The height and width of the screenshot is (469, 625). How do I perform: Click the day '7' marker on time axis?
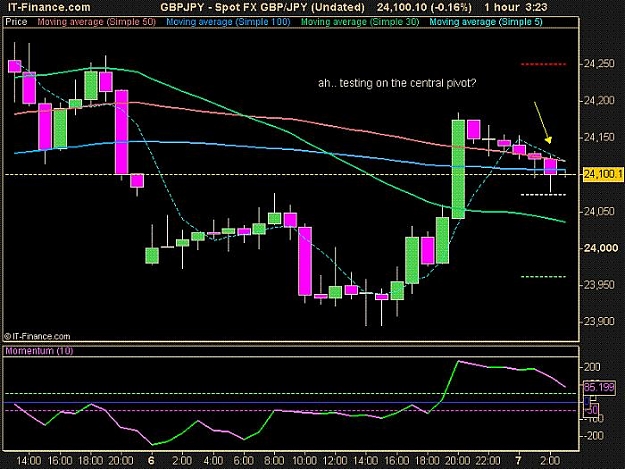tap(518, 461)
